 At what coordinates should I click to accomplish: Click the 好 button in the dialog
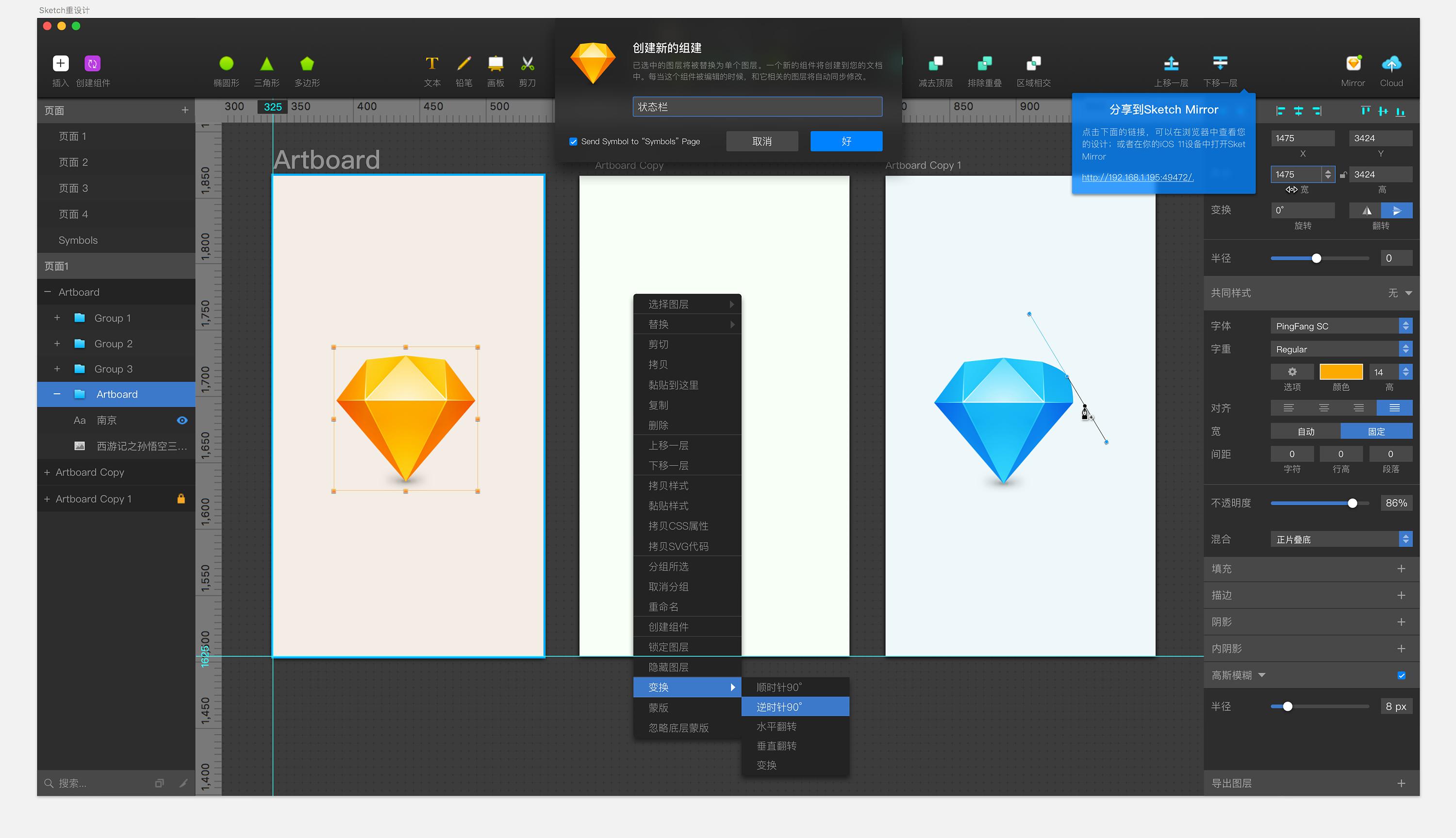pyautogui.click(x=845, y=141)
